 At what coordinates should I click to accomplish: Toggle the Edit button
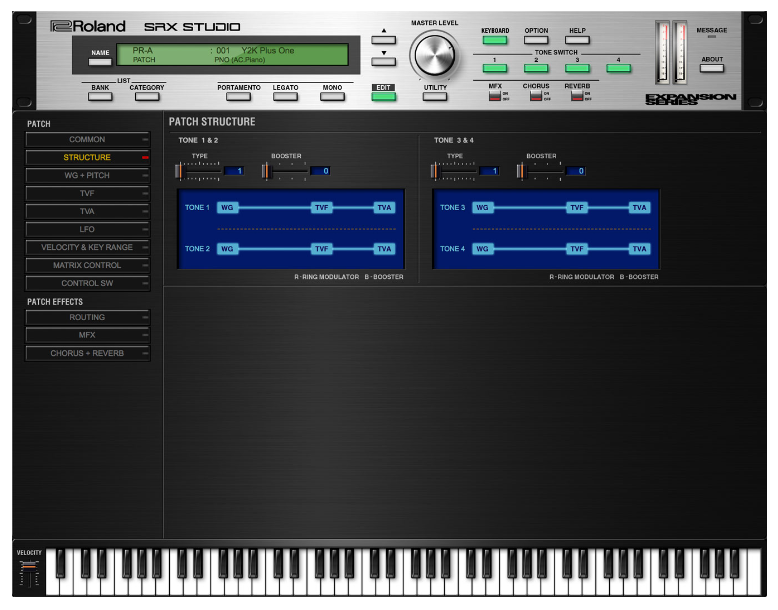(384, 96)
